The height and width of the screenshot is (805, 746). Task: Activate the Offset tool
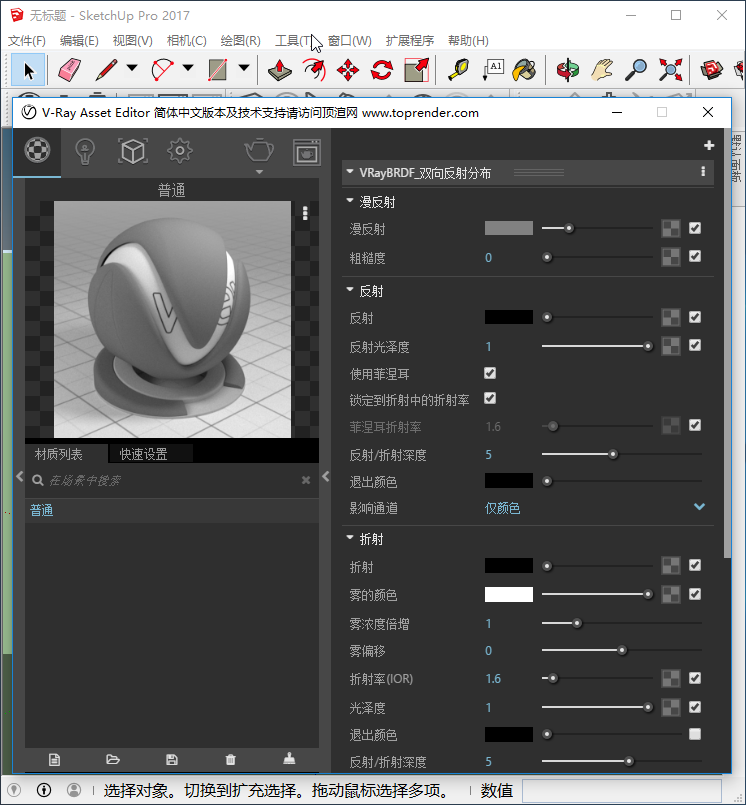click(x=314, y=70)
